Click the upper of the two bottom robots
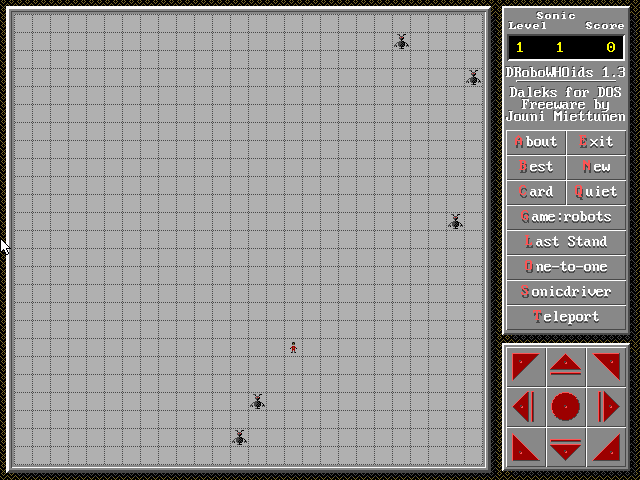This screenshot has width=640, height=480. coord(257,402)
